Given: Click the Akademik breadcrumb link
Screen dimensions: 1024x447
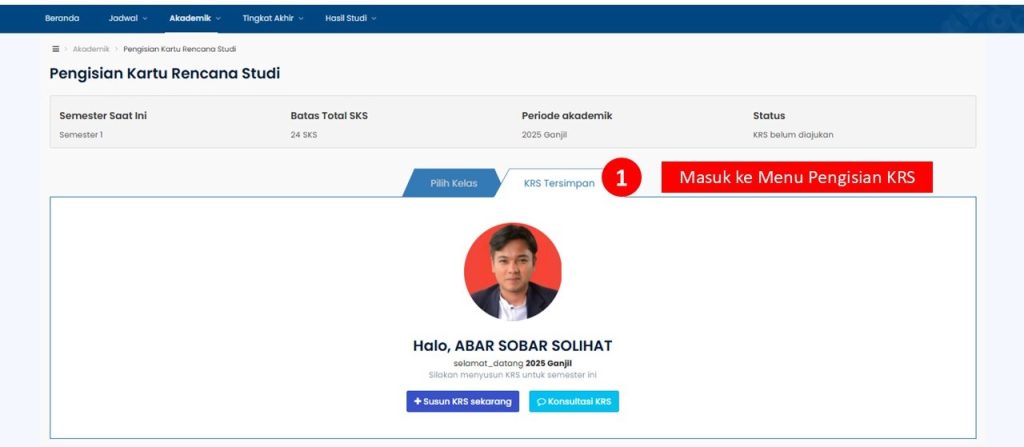Looking at the screenshot, I should pyautogui.click(x=90, y=49).
